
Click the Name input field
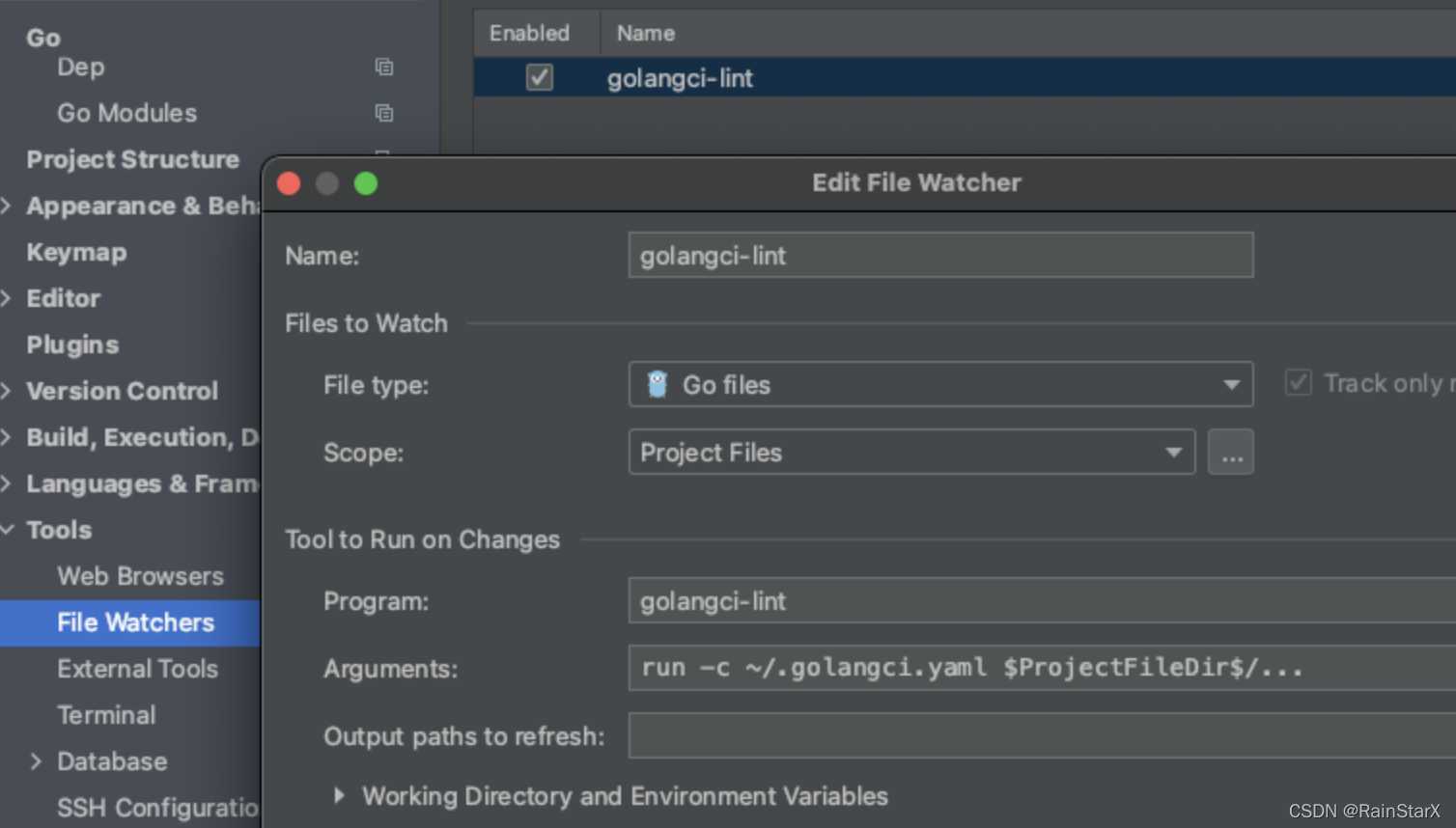[x=940, y=255]
